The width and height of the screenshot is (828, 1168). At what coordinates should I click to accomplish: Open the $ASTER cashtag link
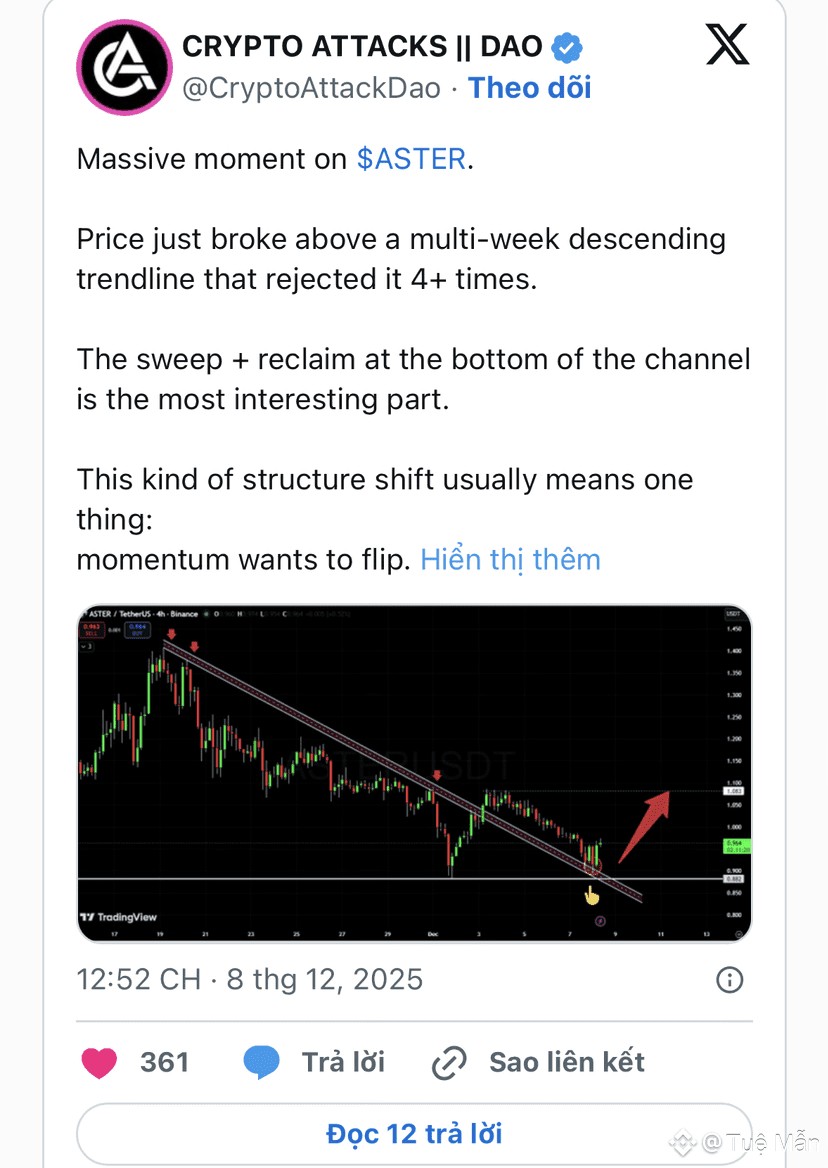click(x=411, y=159)
